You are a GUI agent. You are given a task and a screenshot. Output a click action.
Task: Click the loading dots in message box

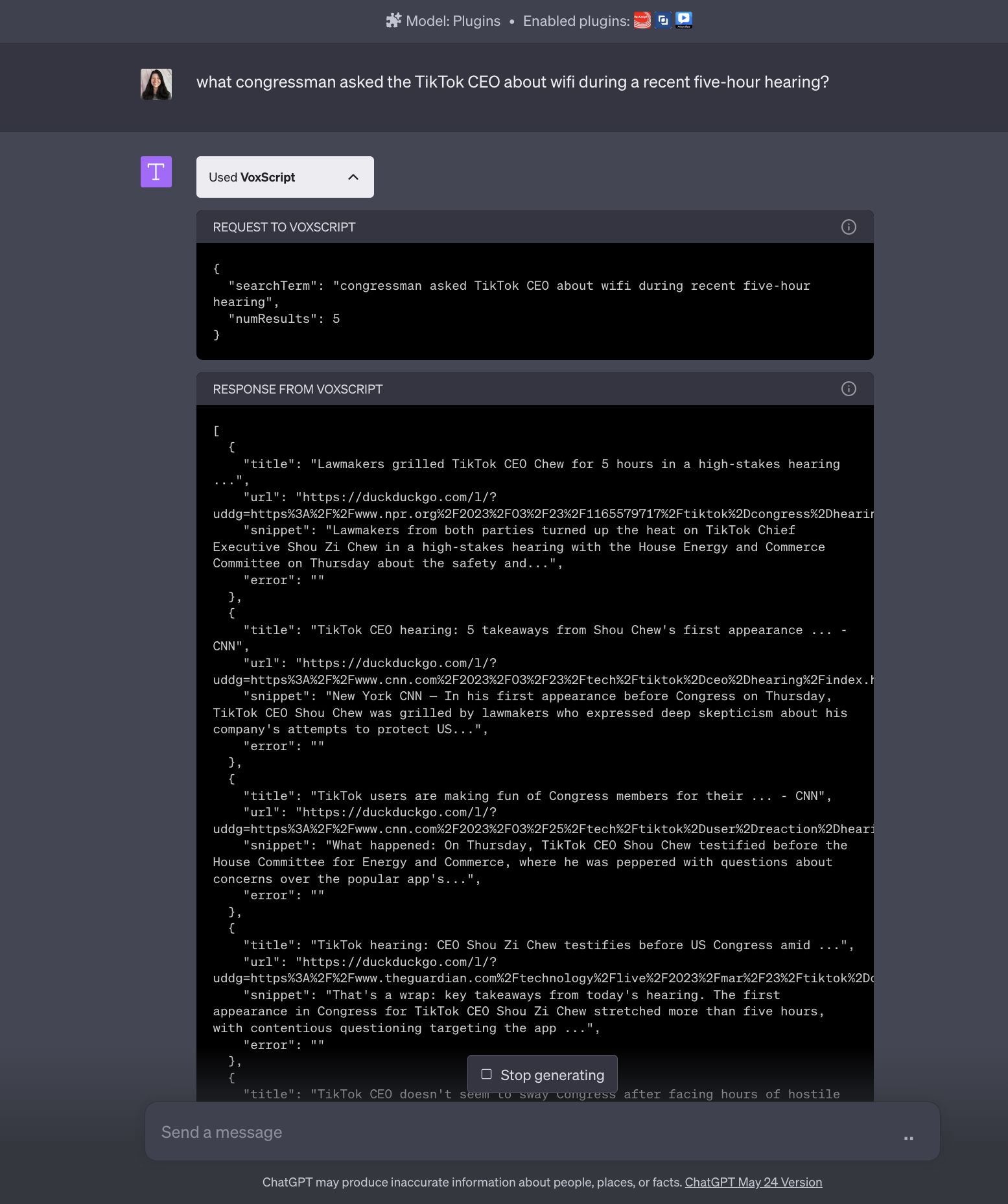click(909, 1139)
